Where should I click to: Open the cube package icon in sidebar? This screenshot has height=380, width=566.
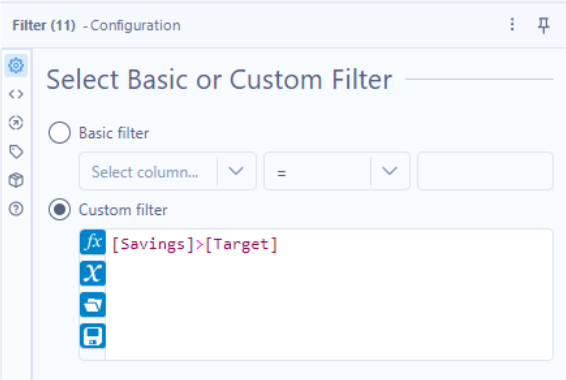click(16, 180)
